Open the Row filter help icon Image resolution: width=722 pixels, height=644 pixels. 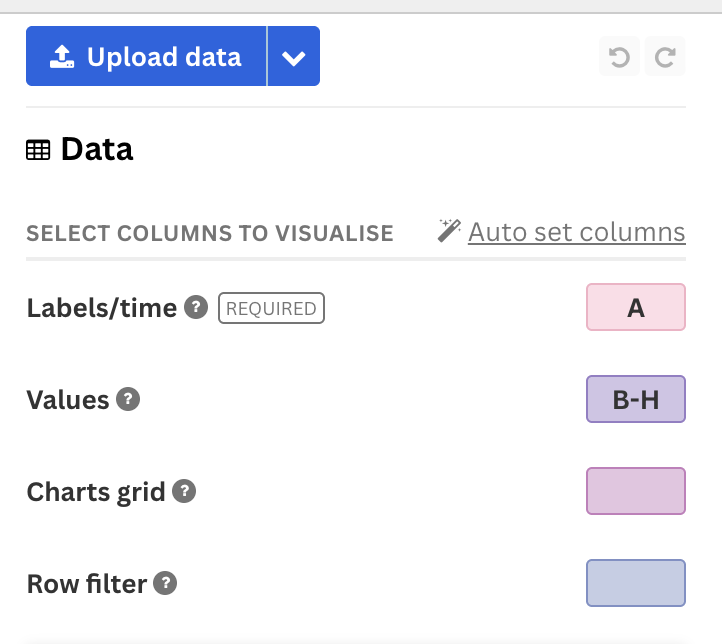pyautogui.click(x=166, y=583)
